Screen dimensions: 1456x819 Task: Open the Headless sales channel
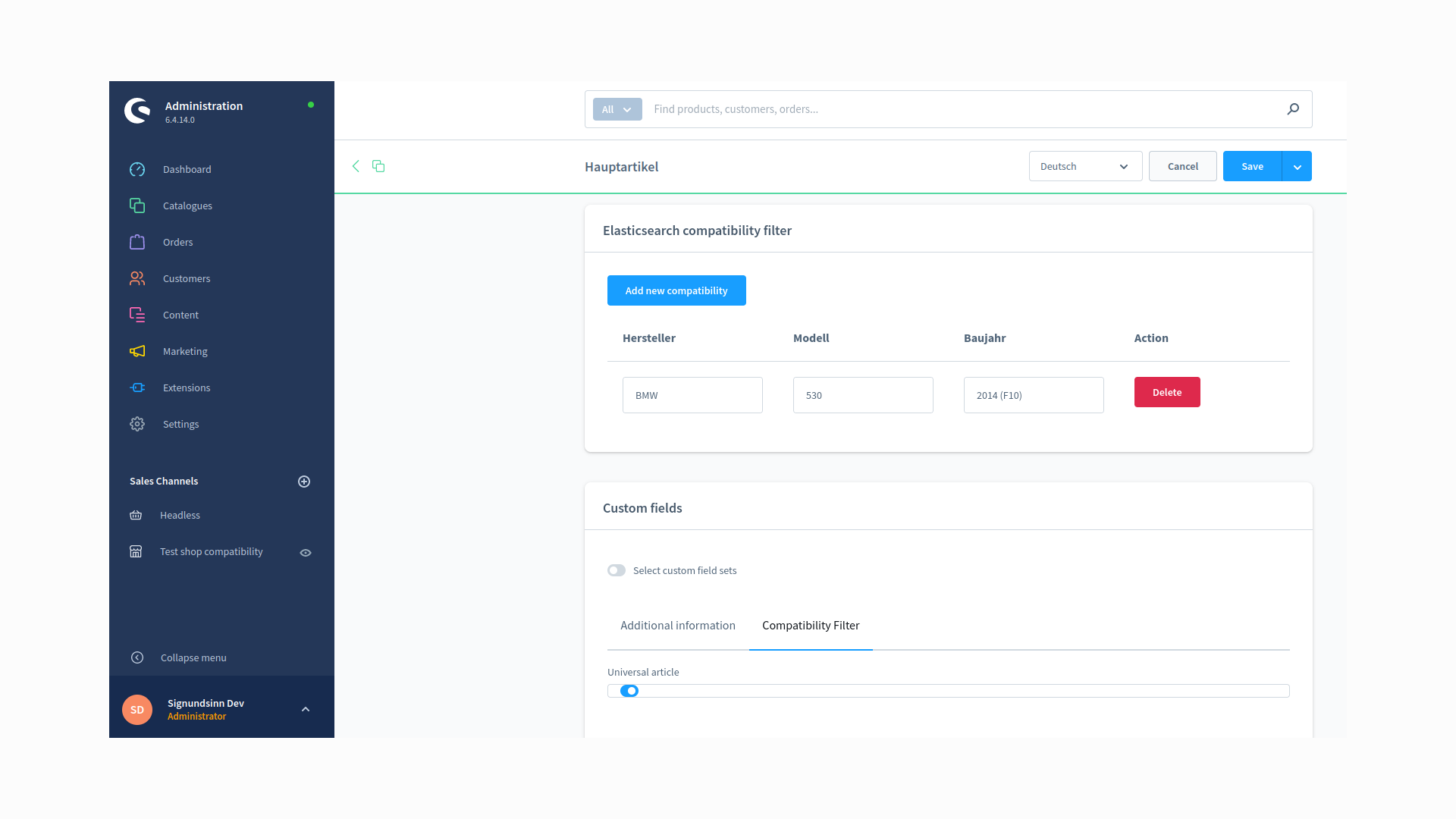pyautogui.click(x=180, y=515)
